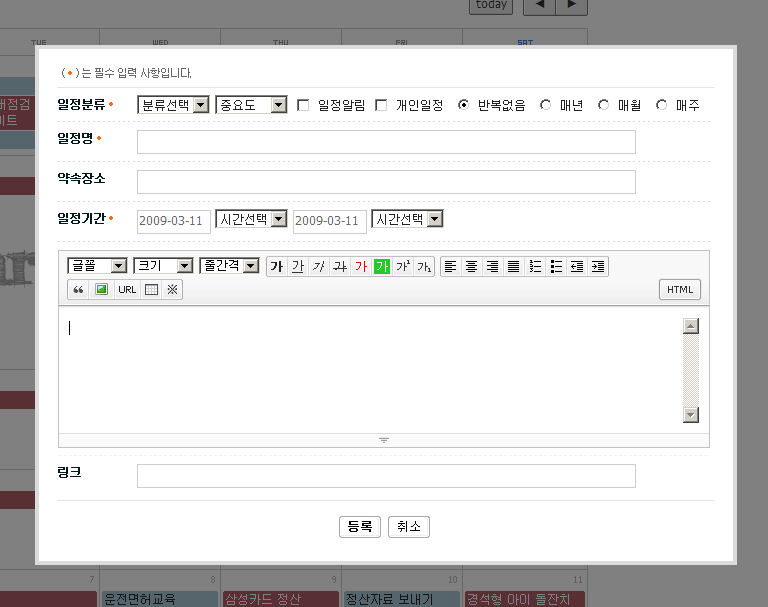The height and width of the screenshot is (607, 768).
Task: Click the center align icon
Action: coord(471,266)
